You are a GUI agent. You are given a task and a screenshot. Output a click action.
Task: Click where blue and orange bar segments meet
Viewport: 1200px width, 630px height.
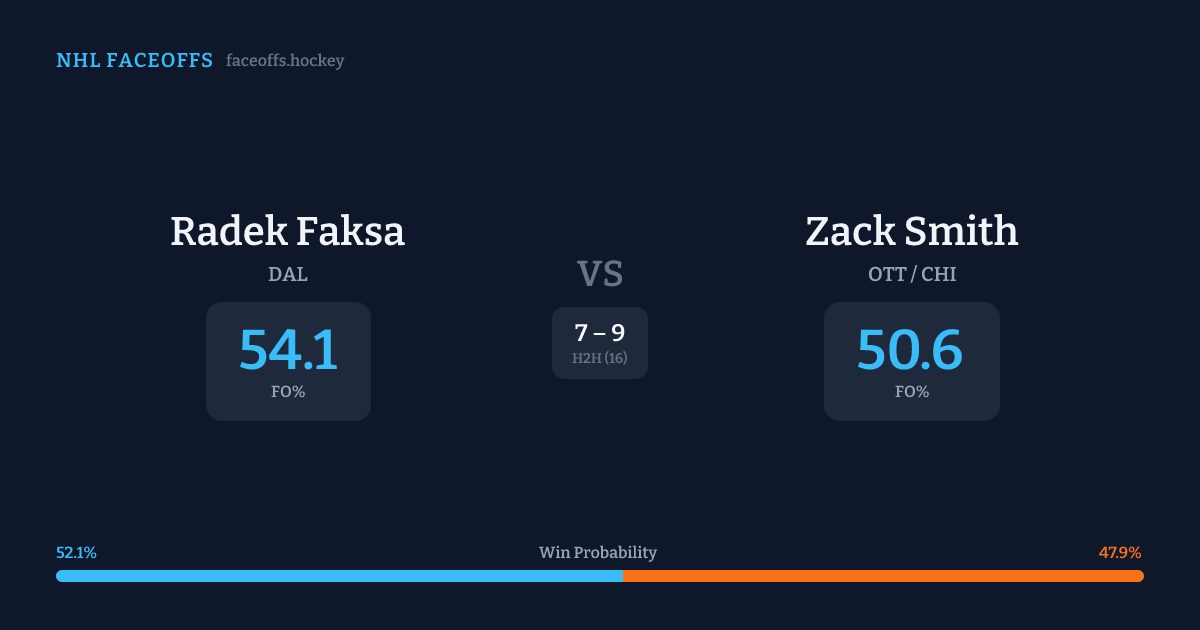tap(623, 576)
